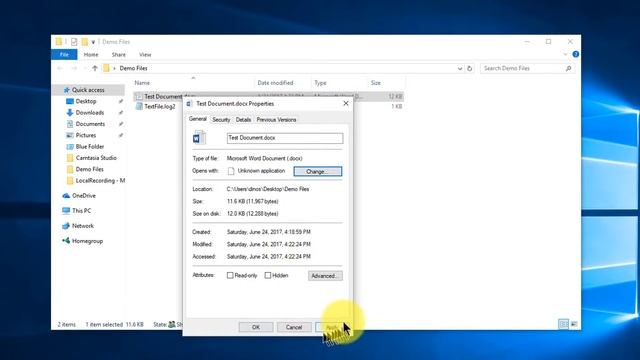Refresh the Demo Files folder view

[469, 68]
